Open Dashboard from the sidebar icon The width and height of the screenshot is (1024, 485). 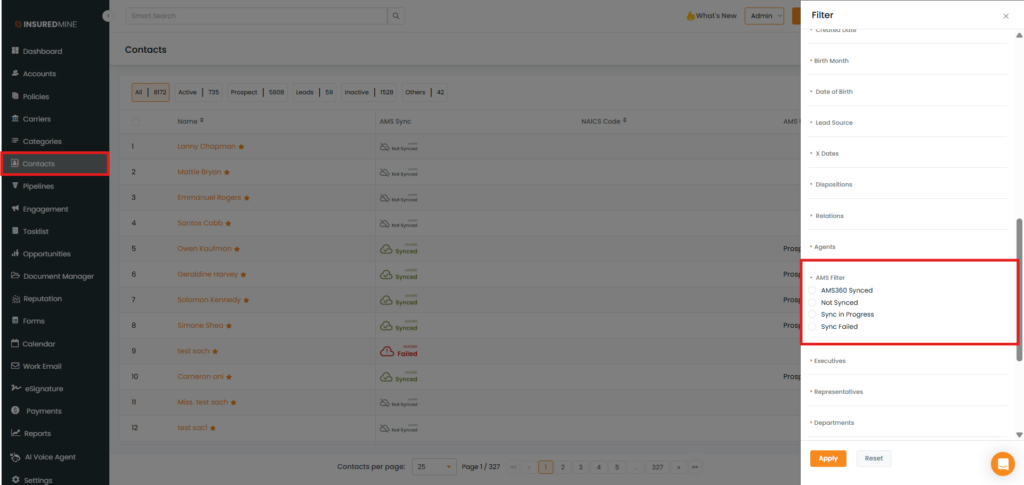click(16, 51)
